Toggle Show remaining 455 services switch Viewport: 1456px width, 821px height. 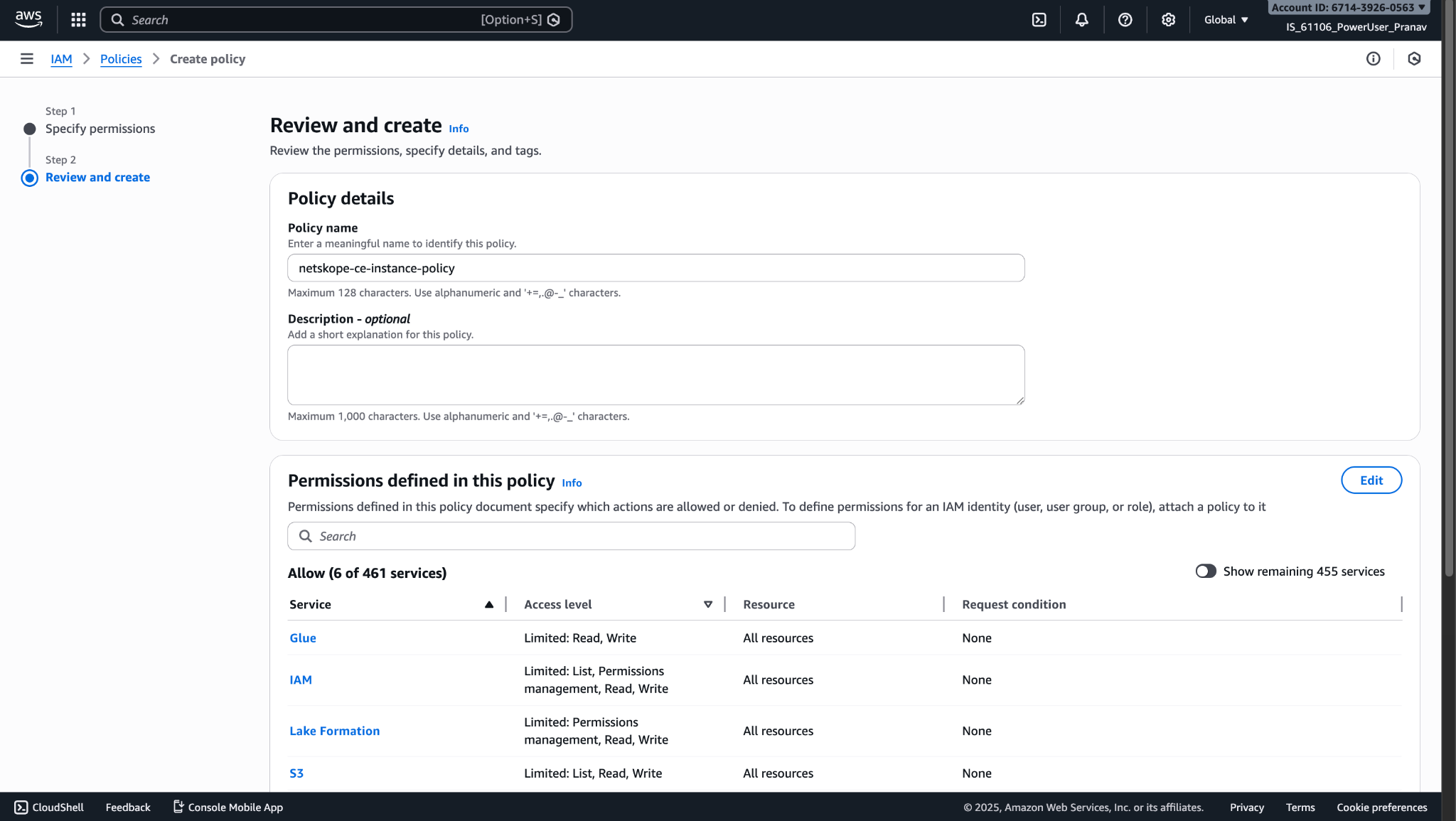tap(1206, 572)
